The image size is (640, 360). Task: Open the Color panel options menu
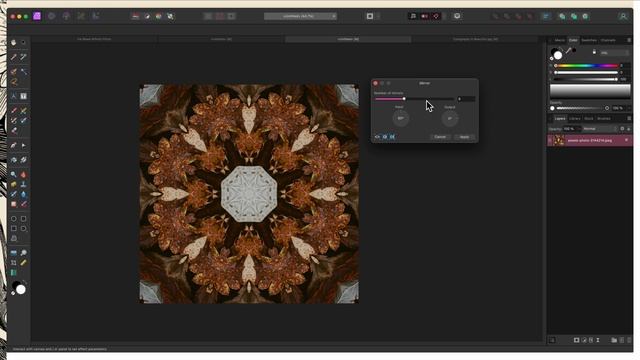coord(629,40)
